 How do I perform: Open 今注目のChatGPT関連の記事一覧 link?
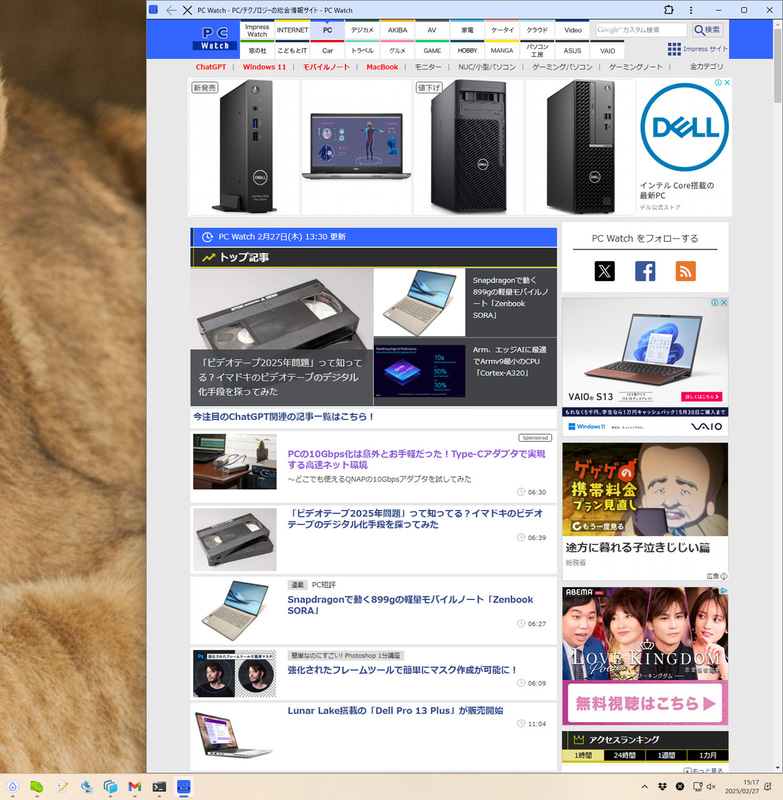[x=284, y=417]
